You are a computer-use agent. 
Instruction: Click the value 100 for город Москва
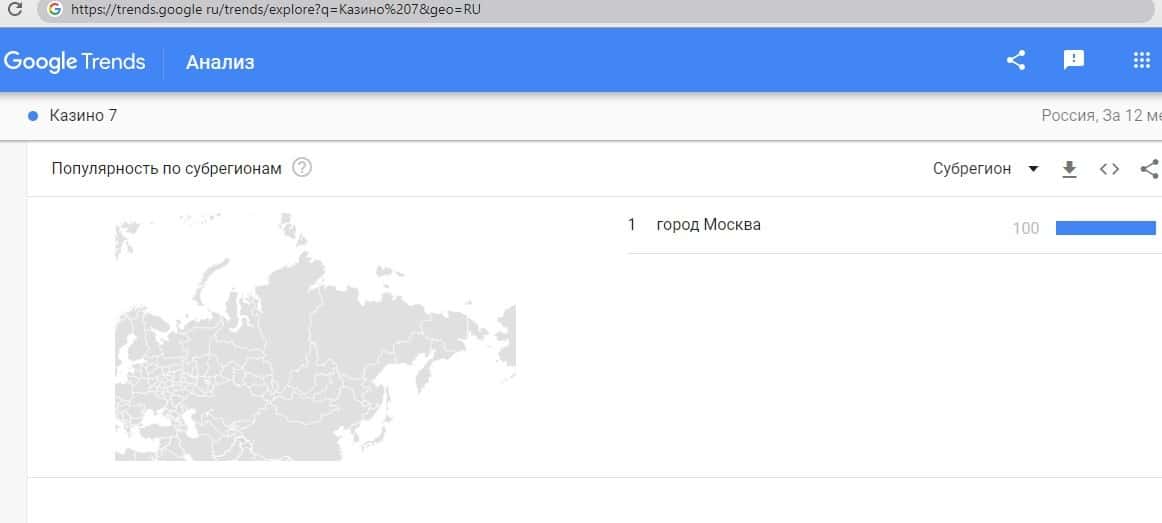[1026, 229]
